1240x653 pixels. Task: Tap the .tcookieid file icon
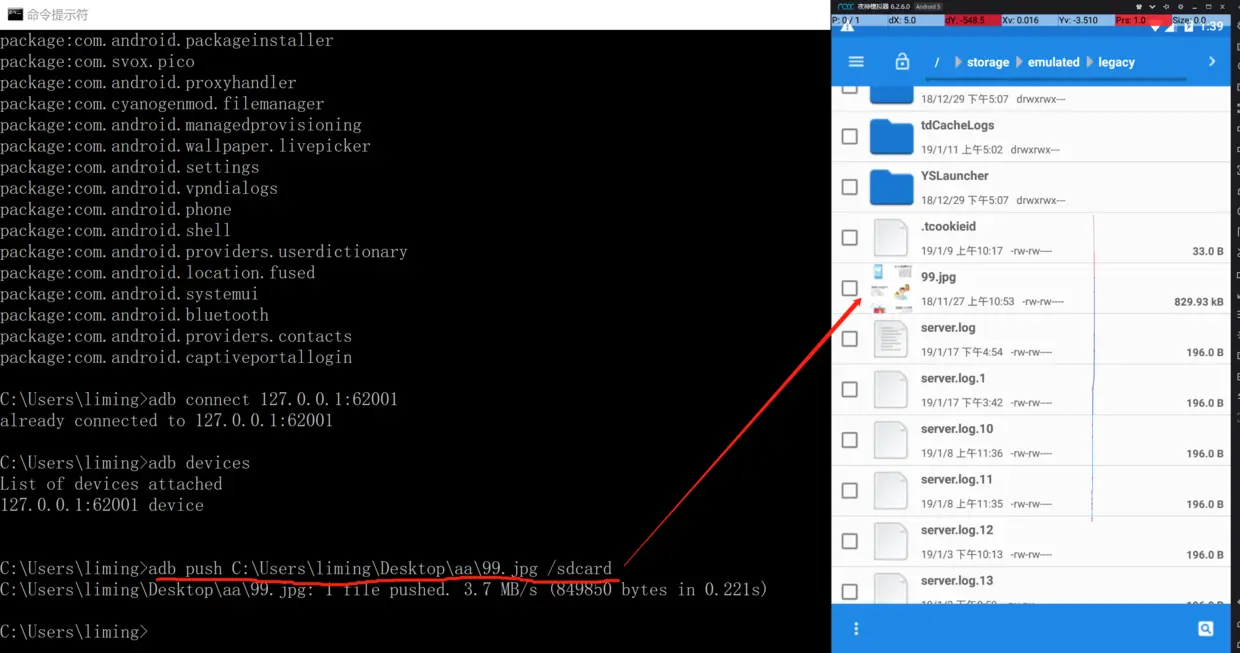(891, 238)
